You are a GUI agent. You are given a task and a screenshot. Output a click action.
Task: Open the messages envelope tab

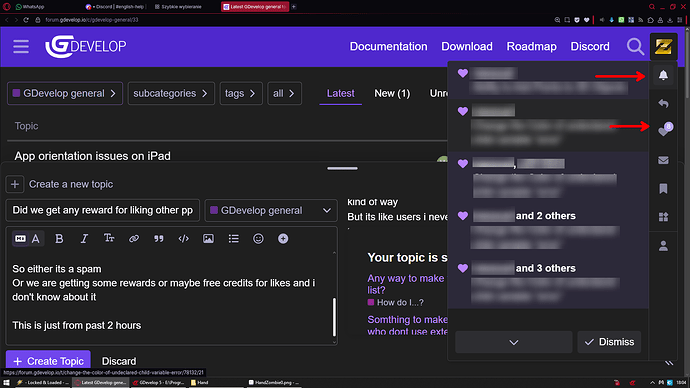(x=663, y=160)
